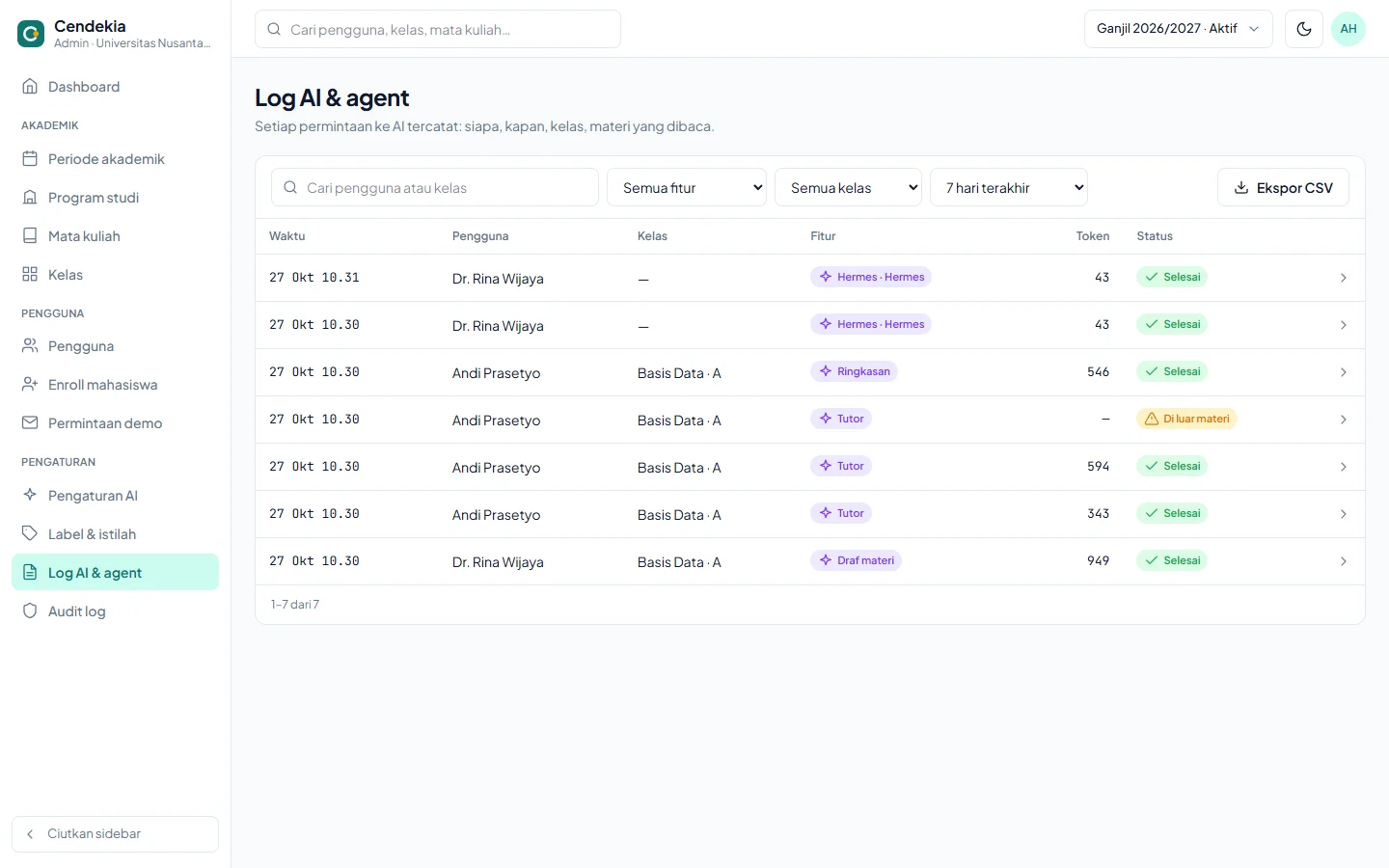The height and width of the screenshot is (868, 1389).
Task: Click the Kelas grid icon
Action: pyautogui.click(x=30, y=275)
